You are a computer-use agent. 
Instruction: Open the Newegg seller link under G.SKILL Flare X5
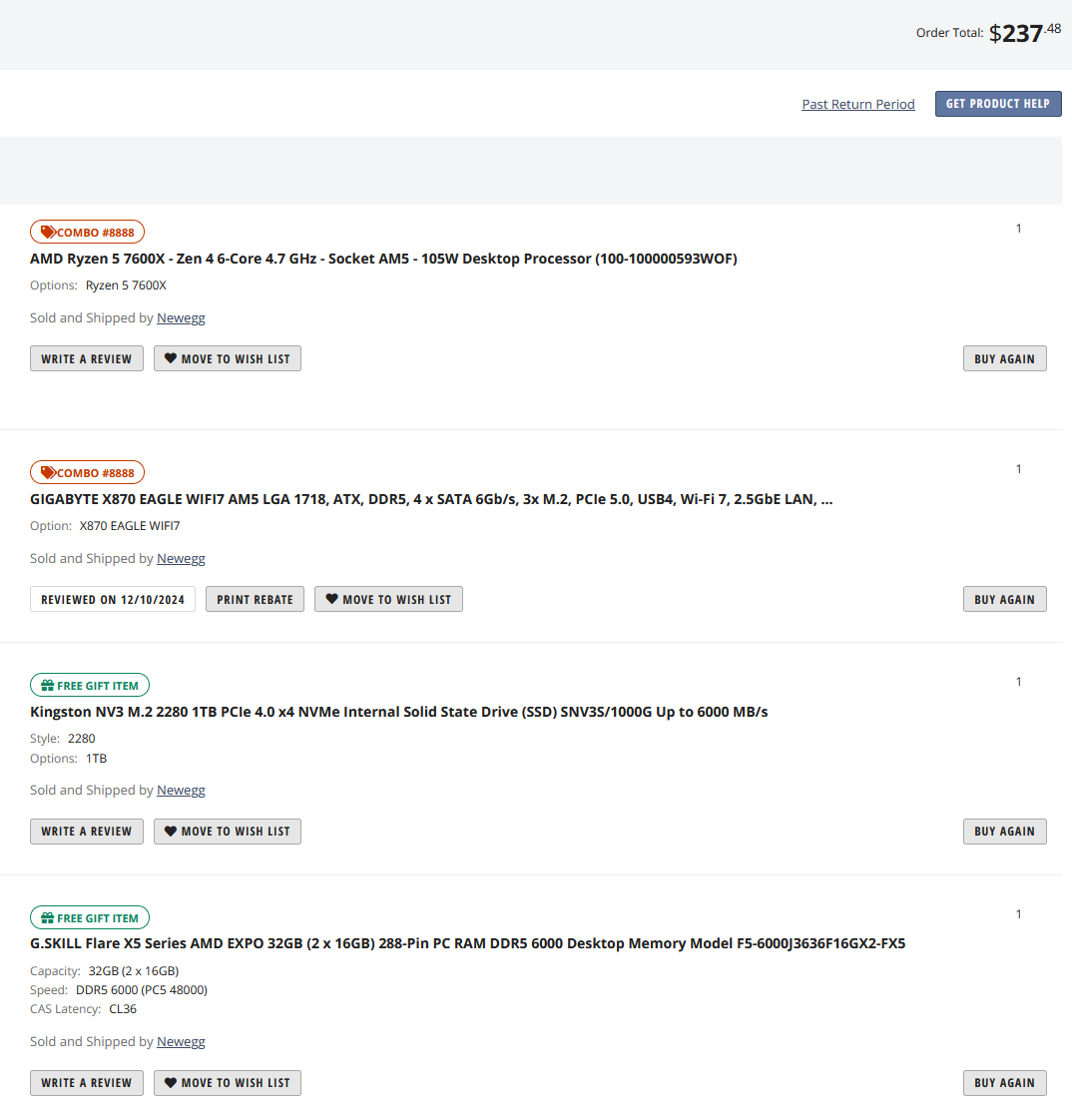[x=181, y=1041]
